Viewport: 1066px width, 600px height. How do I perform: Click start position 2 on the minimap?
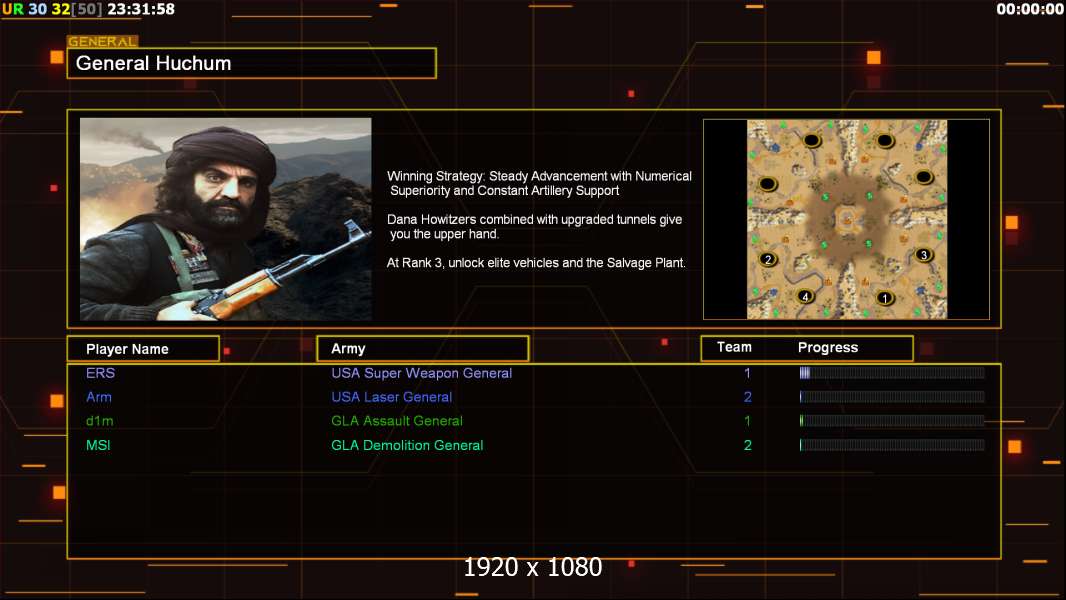click(x=768, y=259)
